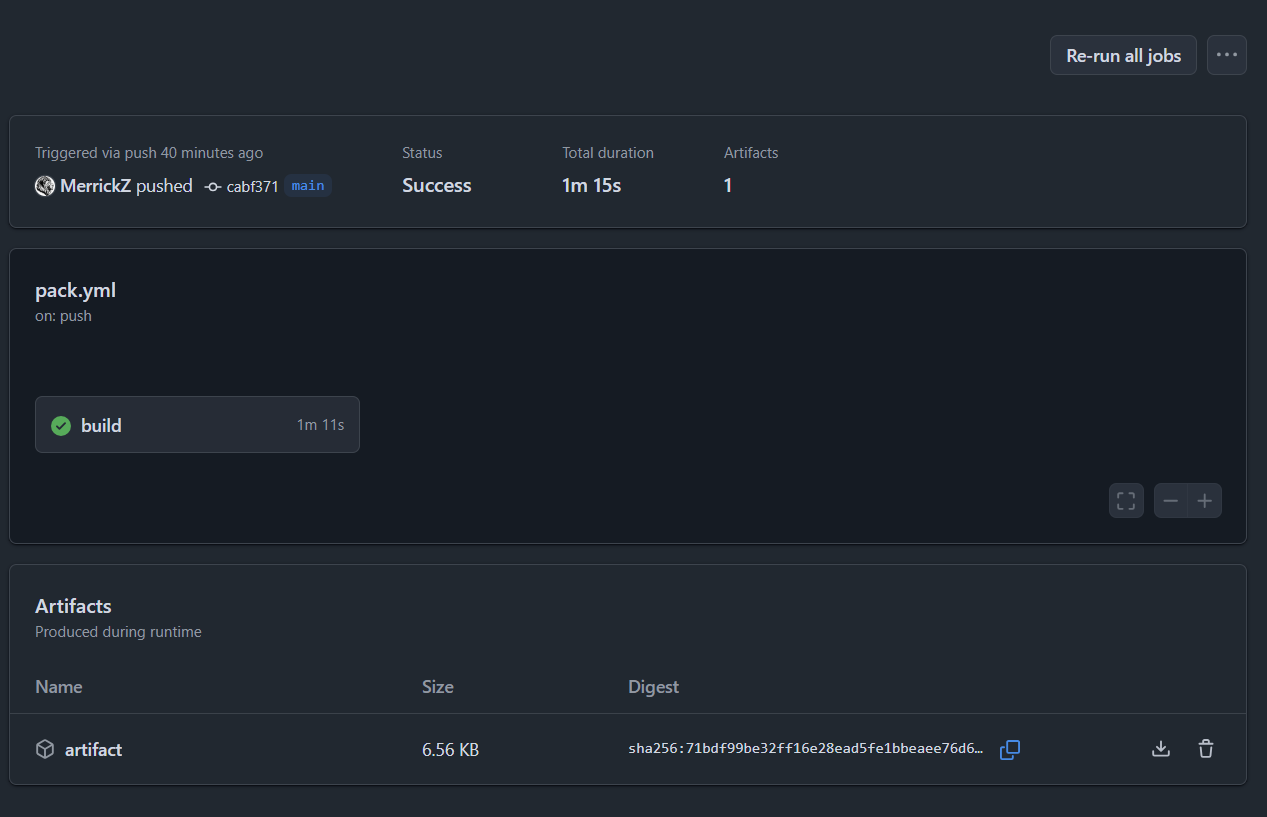Image resolution: width=1267 pixels, height=817 pixels.
Task: Open MerrickZ user profile avatar
Action: point(45,186)
